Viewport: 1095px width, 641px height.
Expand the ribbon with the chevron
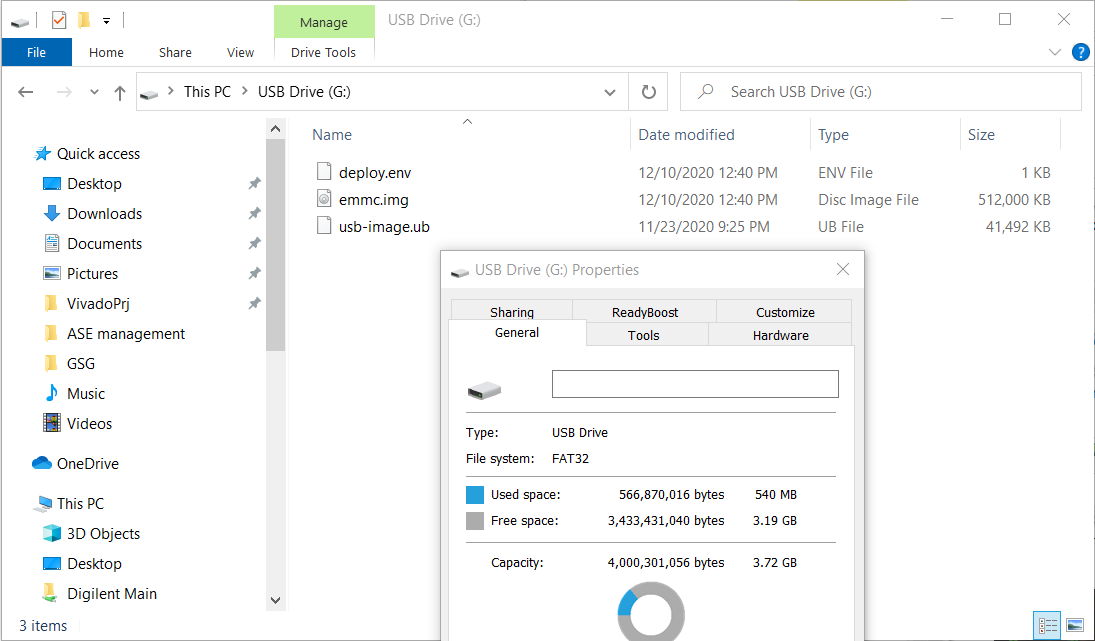[1054, 52]
